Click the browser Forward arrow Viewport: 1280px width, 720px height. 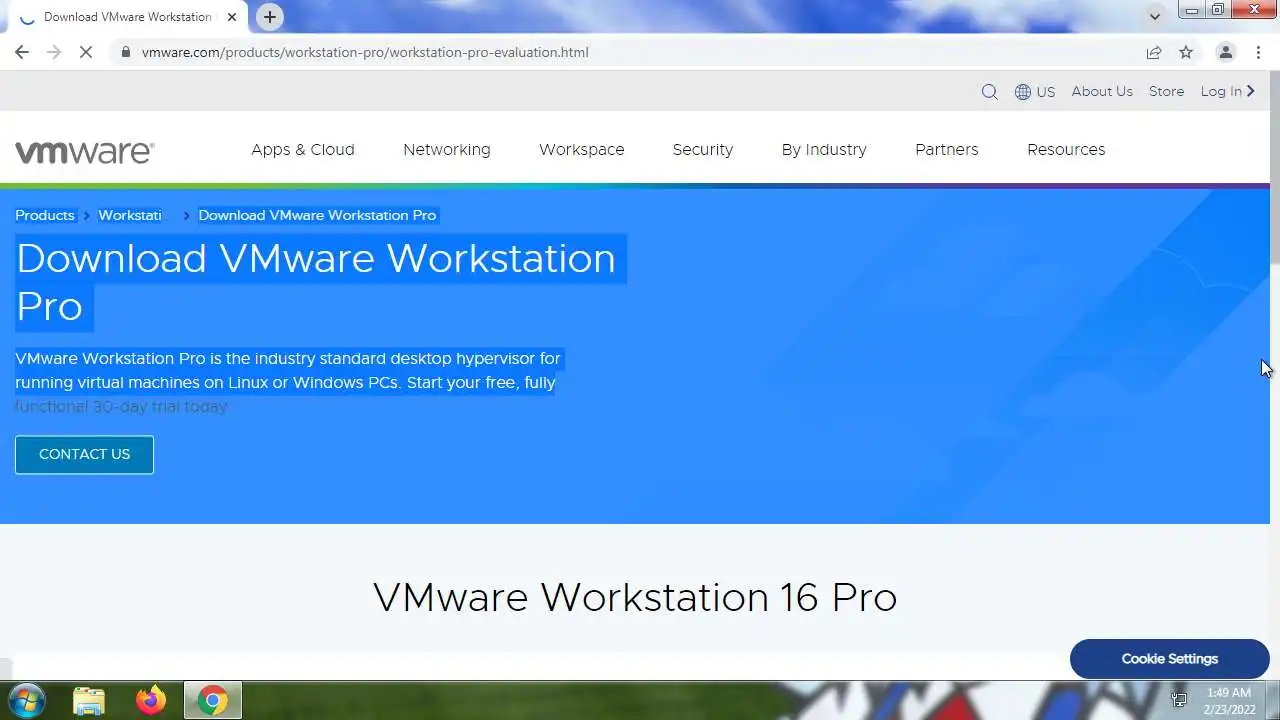54,52
